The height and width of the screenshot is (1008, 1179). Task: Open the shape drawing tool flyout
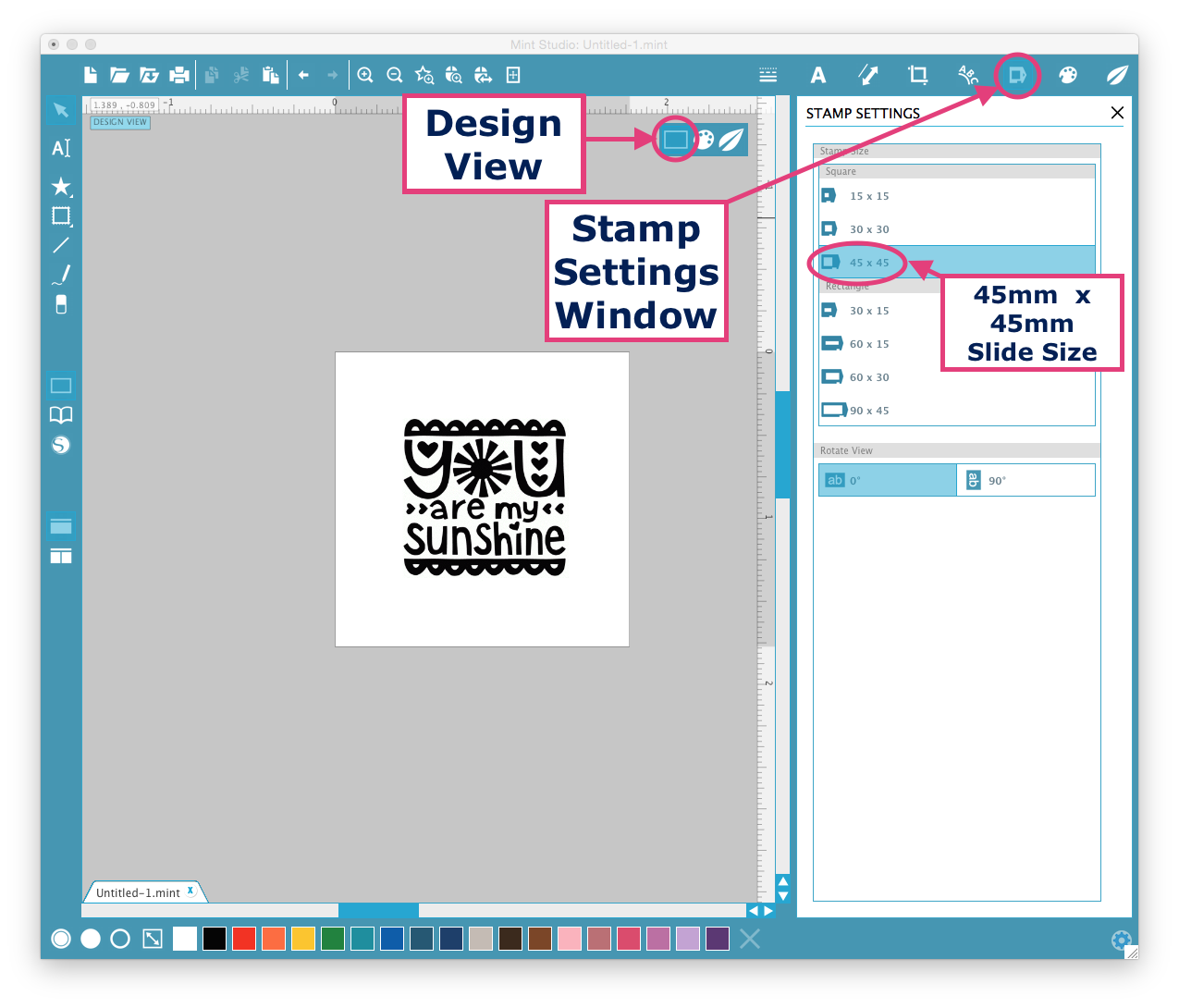pyautogui.click(x=60, y=216)
